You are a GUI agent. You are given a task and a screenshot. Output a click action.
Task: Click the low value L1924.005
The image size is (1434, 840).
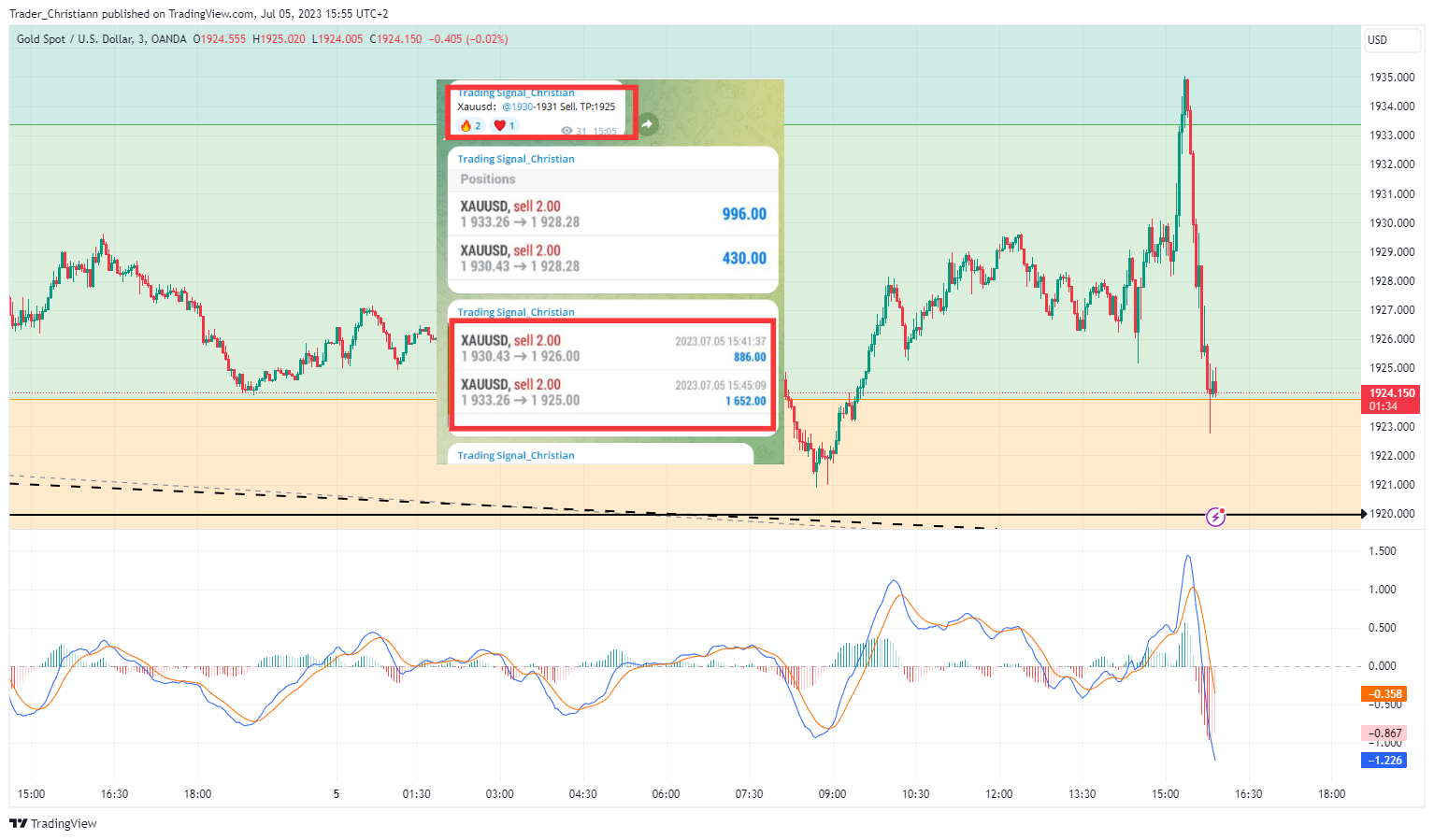tap(337, 39)
